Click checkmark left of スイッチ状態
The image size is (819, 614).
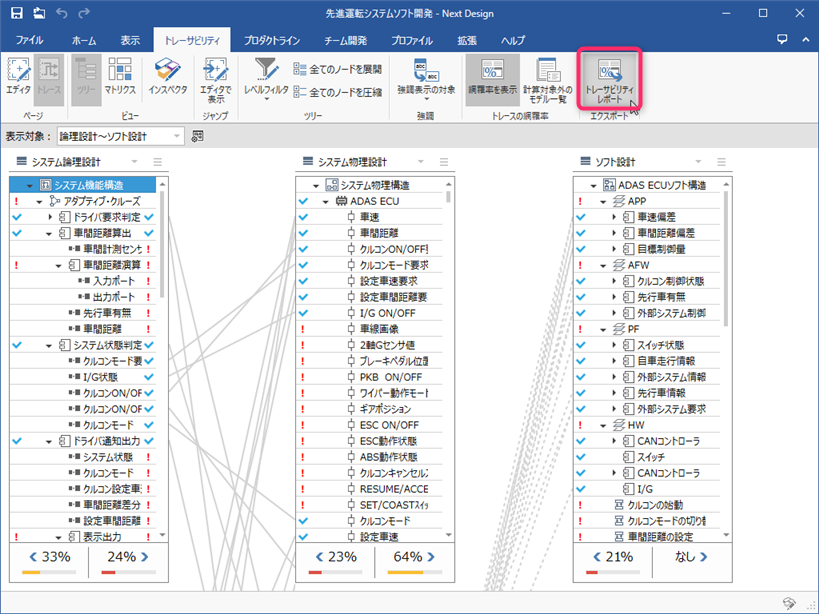point(581,345)
